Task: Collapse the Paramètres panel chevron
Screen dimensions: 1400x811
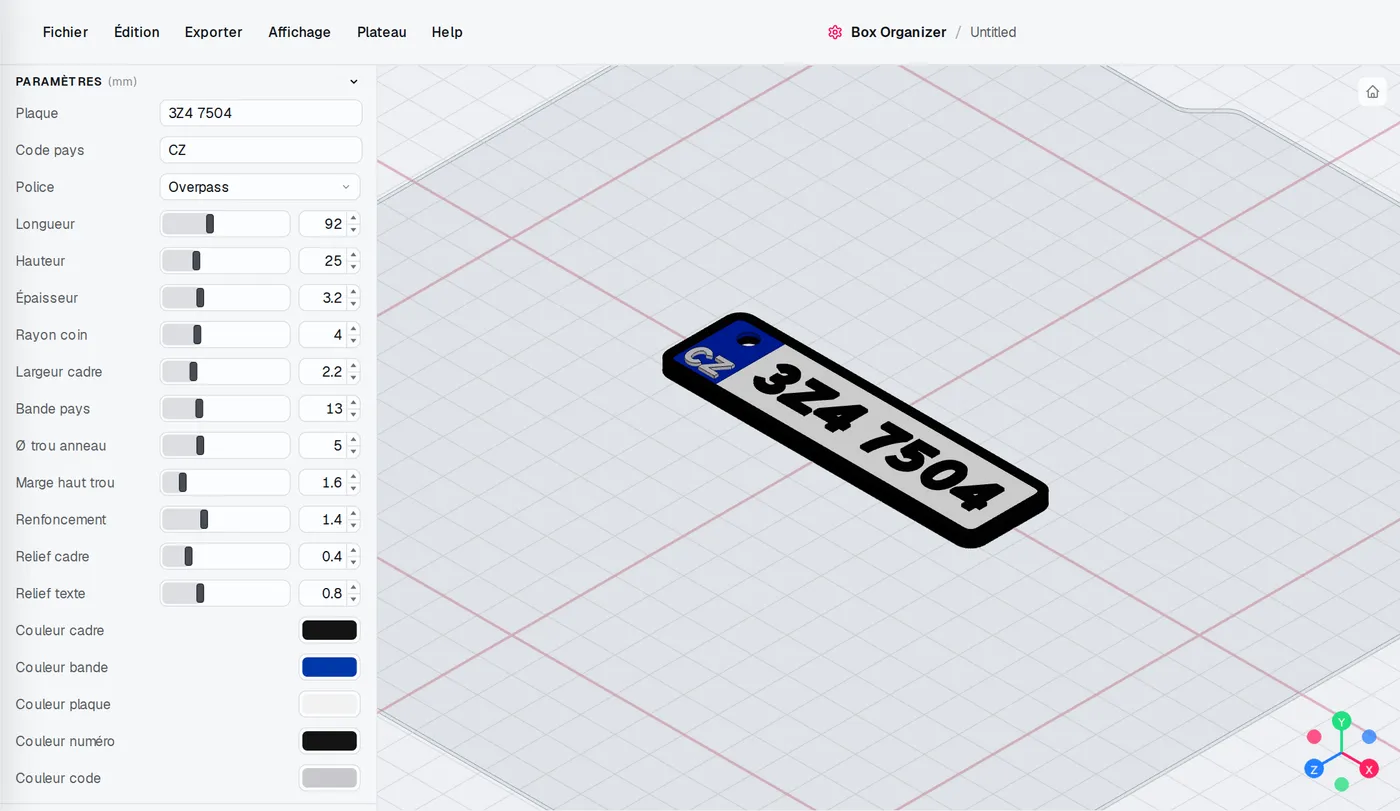Action: 353,82
